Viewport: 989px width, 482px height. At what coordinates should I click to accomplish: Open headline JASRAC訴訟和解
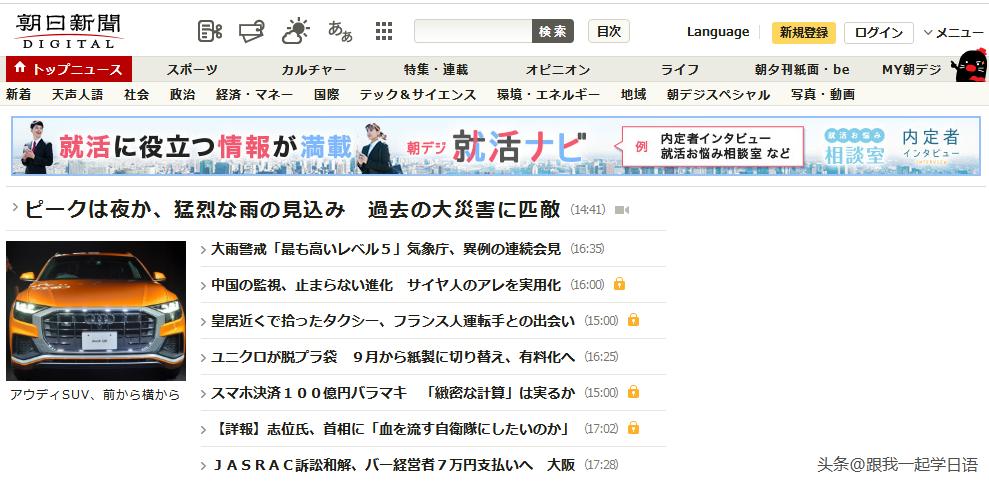(393, 465)
